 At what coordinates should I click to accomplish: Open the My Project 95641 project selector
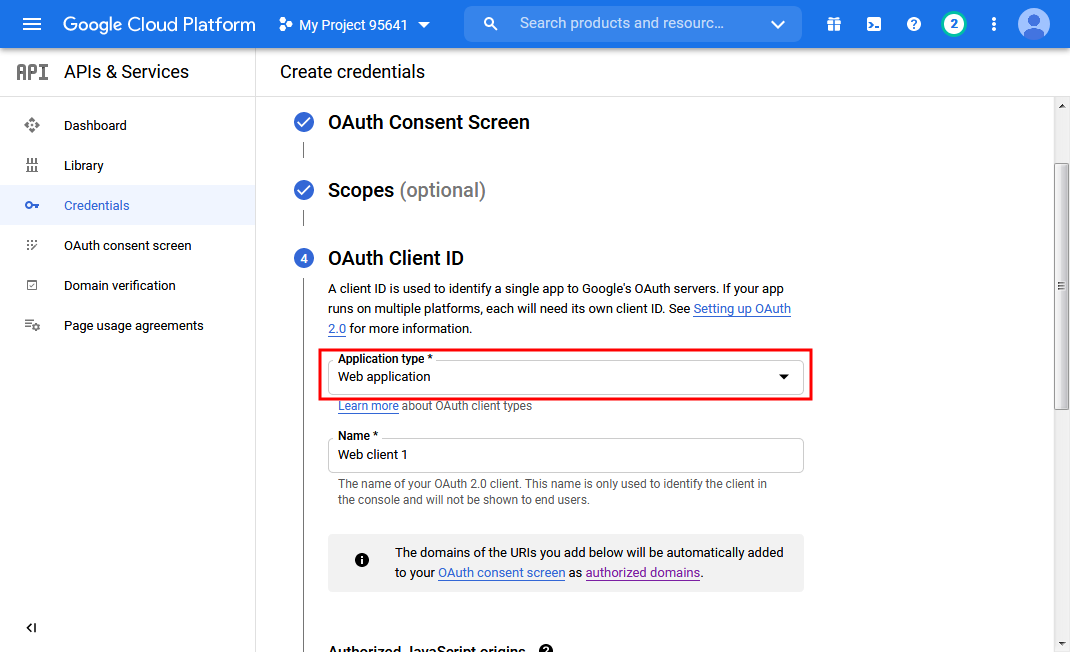point(355,25)
